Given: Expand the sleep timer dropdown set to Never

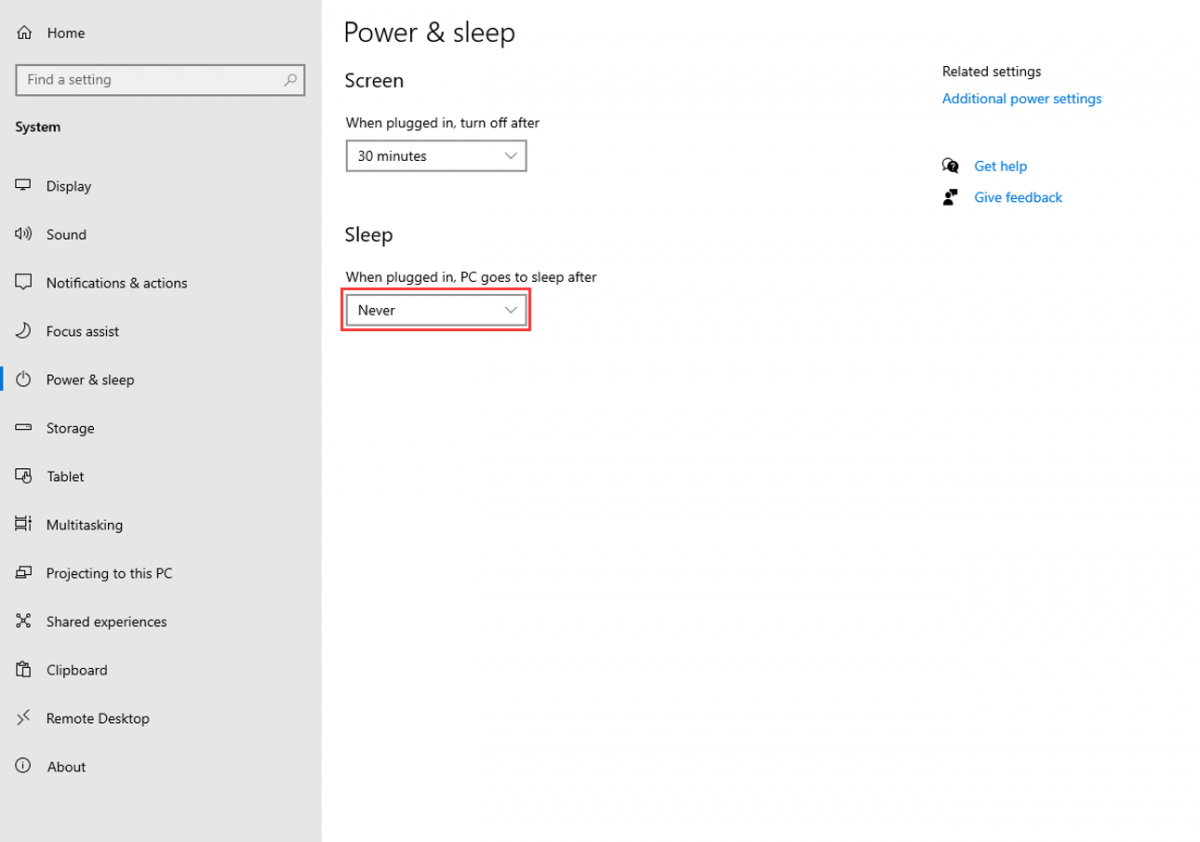Looking at the screenshot, I should click(436, 310).
